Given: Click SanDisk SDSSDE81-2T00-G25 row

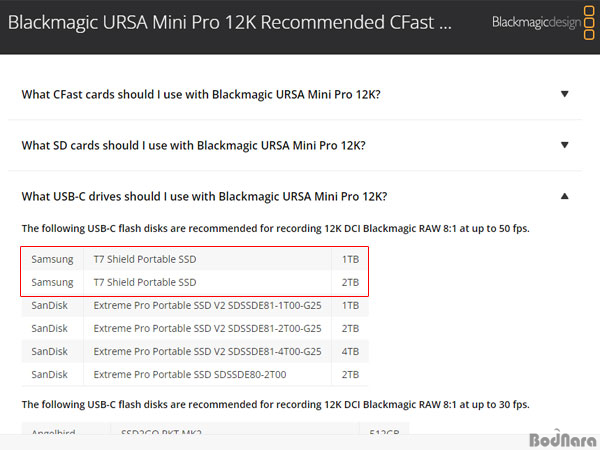Looking at the screenshot, I should click(195, 328).
